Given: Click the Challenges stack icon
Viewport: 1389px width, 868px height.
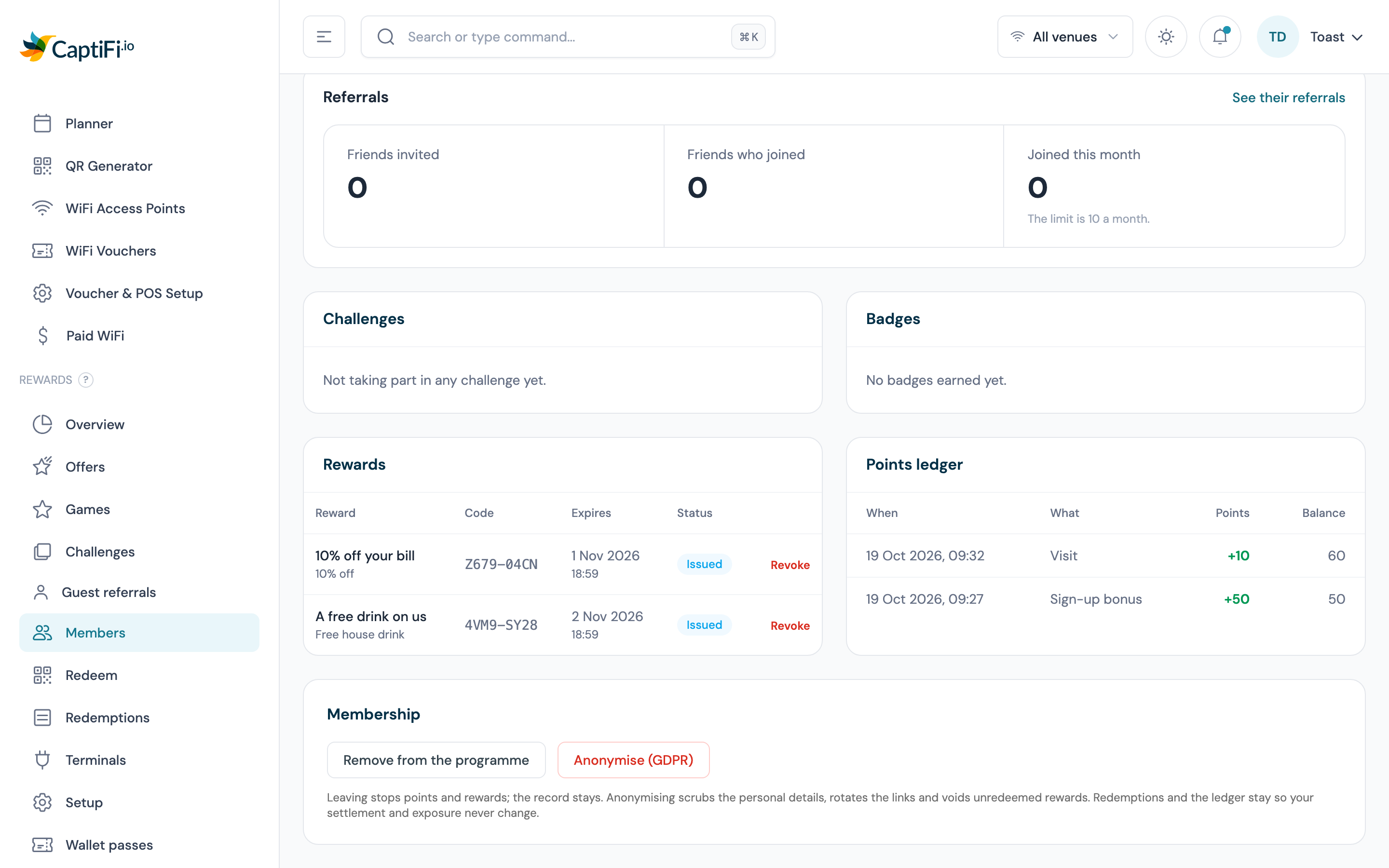Looking at the screenshot, I should (42, 552).
